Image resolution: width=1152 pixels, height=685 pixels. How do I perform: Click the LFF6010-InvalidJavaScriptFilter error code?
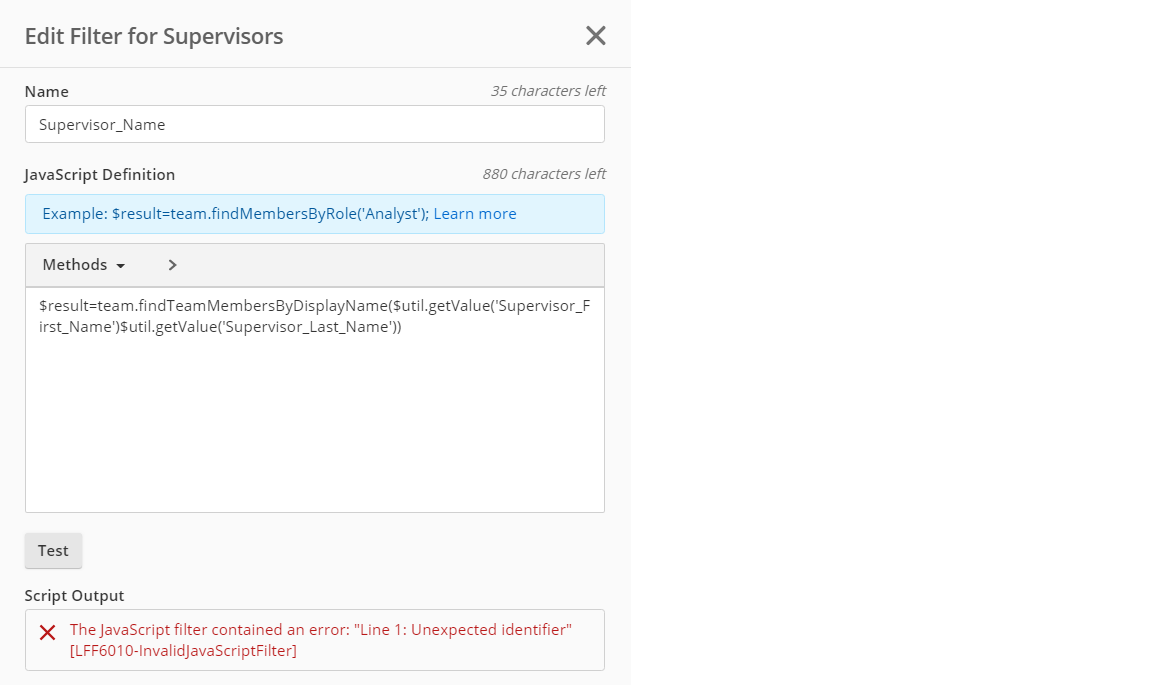[183, 651]
